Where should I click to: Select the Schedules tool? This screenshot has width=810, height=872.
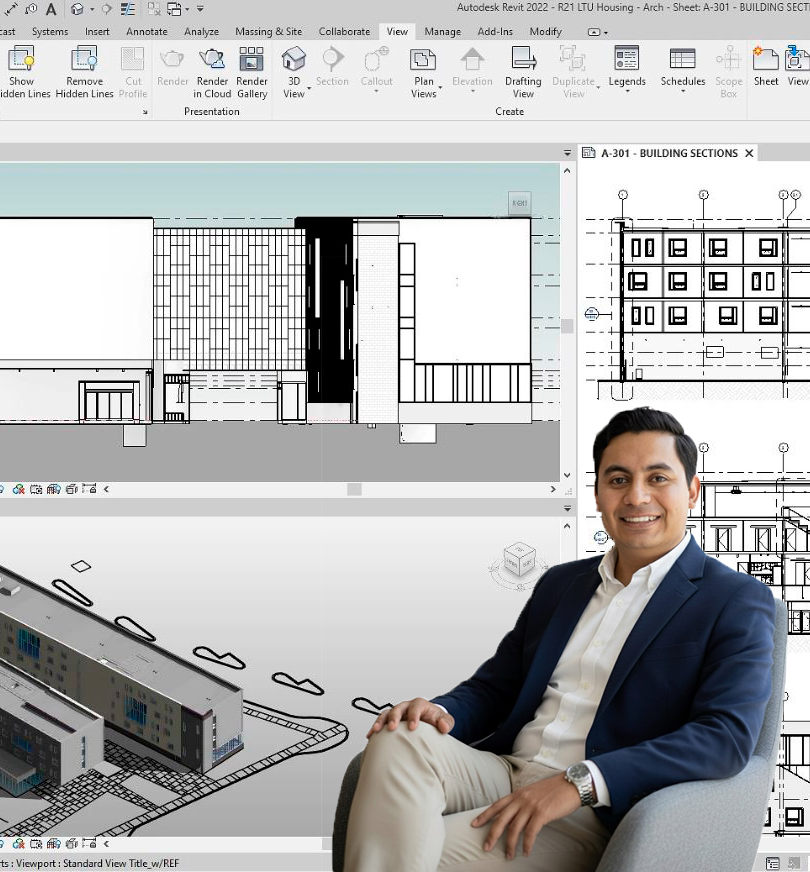(683, 70)
